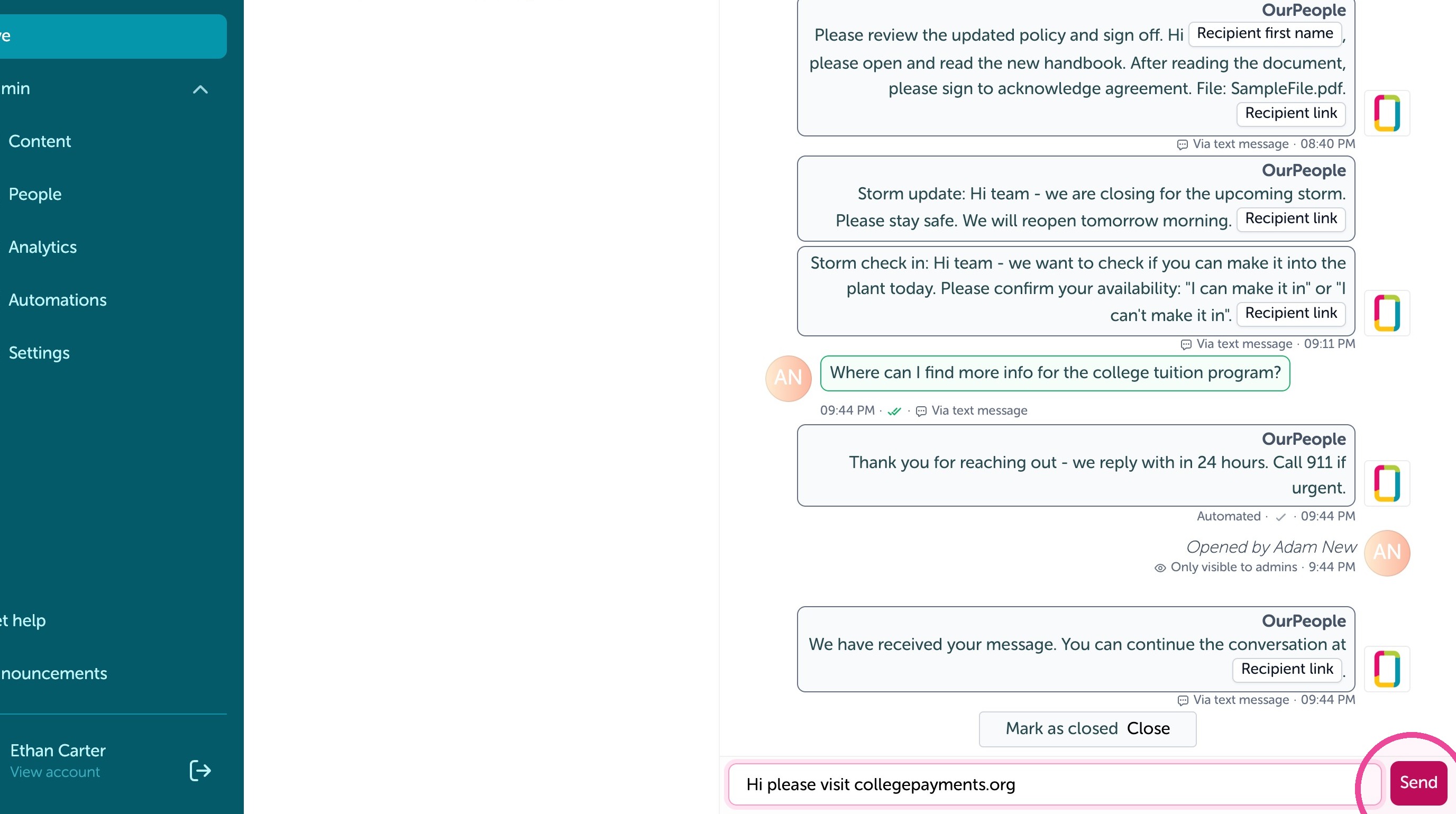Collapse the Admin section chevron
The image size is (1456, 814).
click(200, 89)
